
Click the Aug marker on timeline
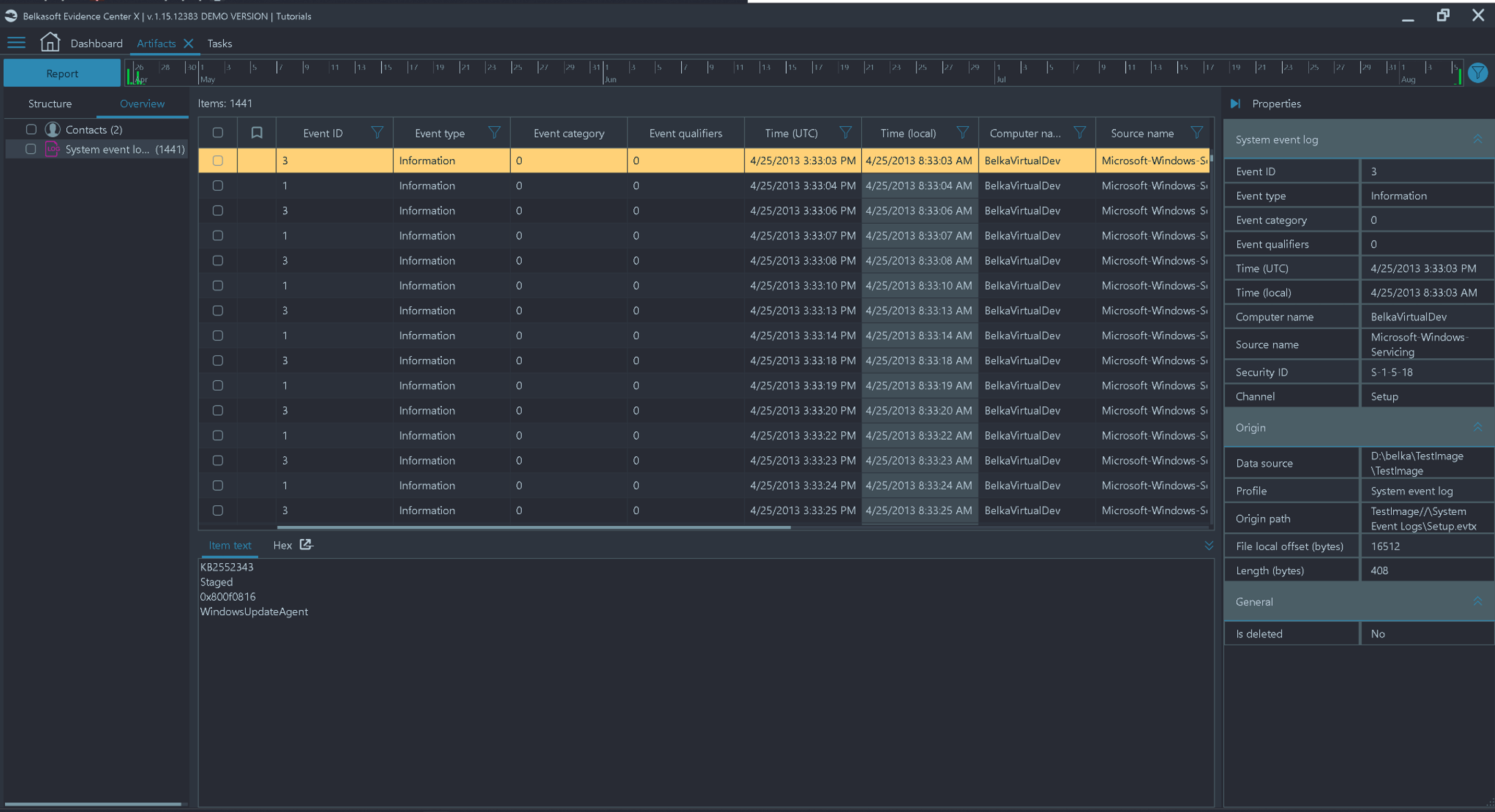1408,79
